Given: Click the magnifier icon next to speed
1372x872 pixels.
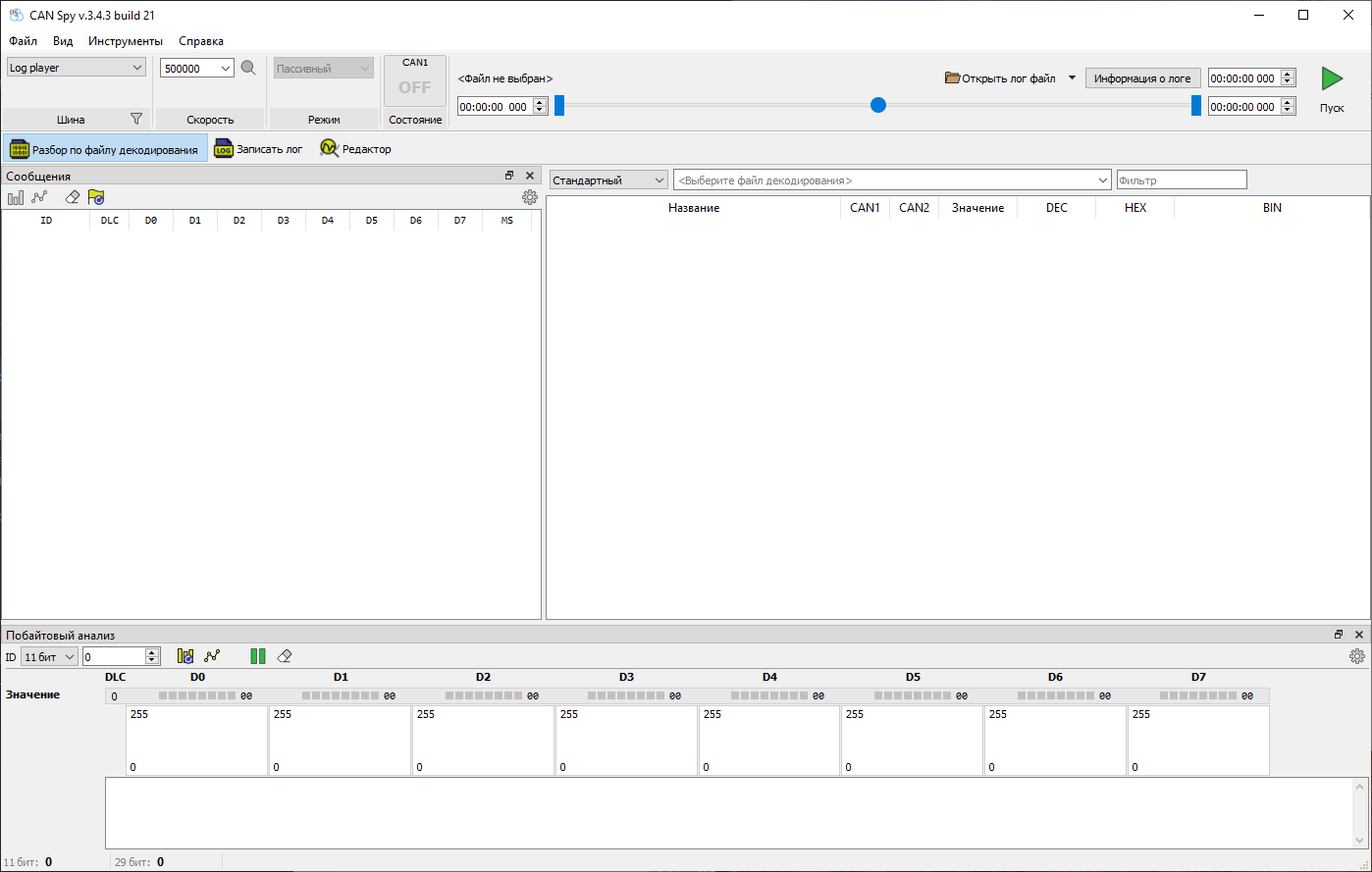Looking at the screenshot, I should [x=248, y=68].
